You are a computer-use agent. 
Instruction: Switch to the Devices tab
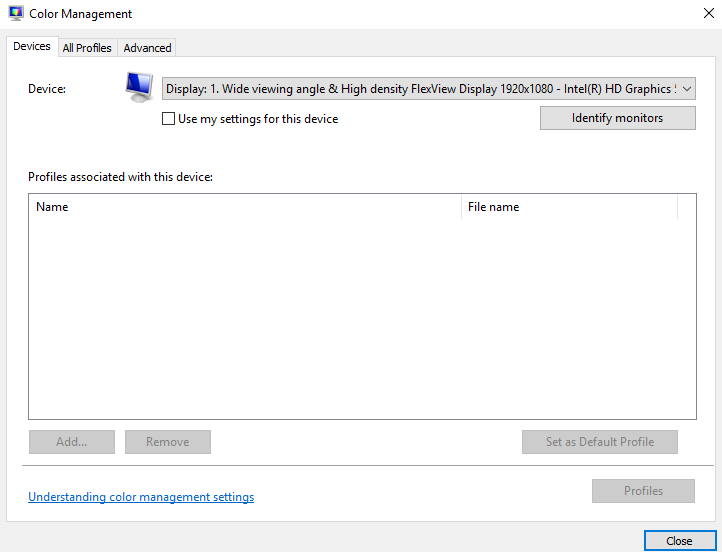pyautogui.click(x=32, y=46)
